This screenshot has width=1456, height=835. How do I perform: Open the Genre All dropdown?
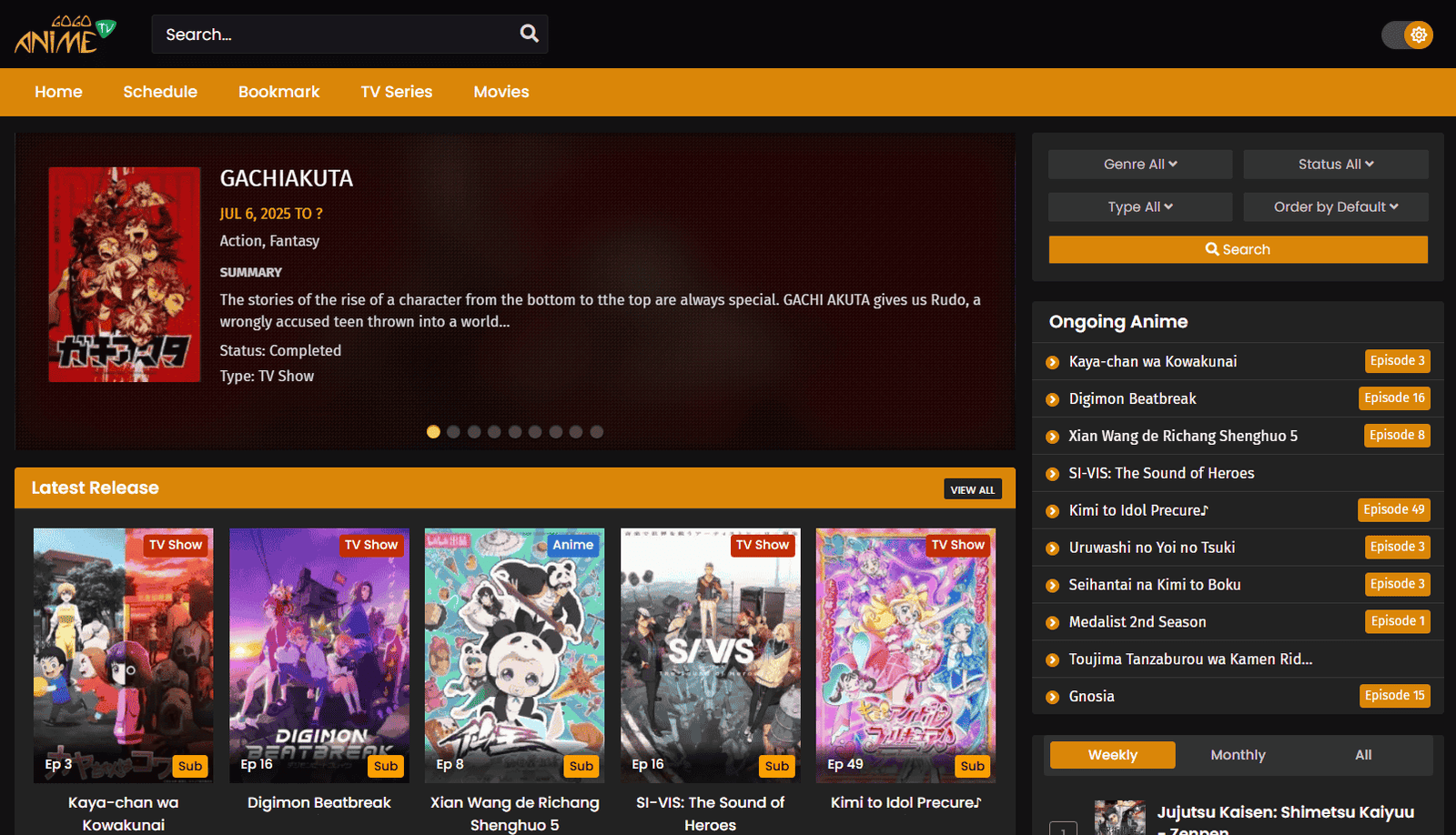click(x=1139, y=164)
